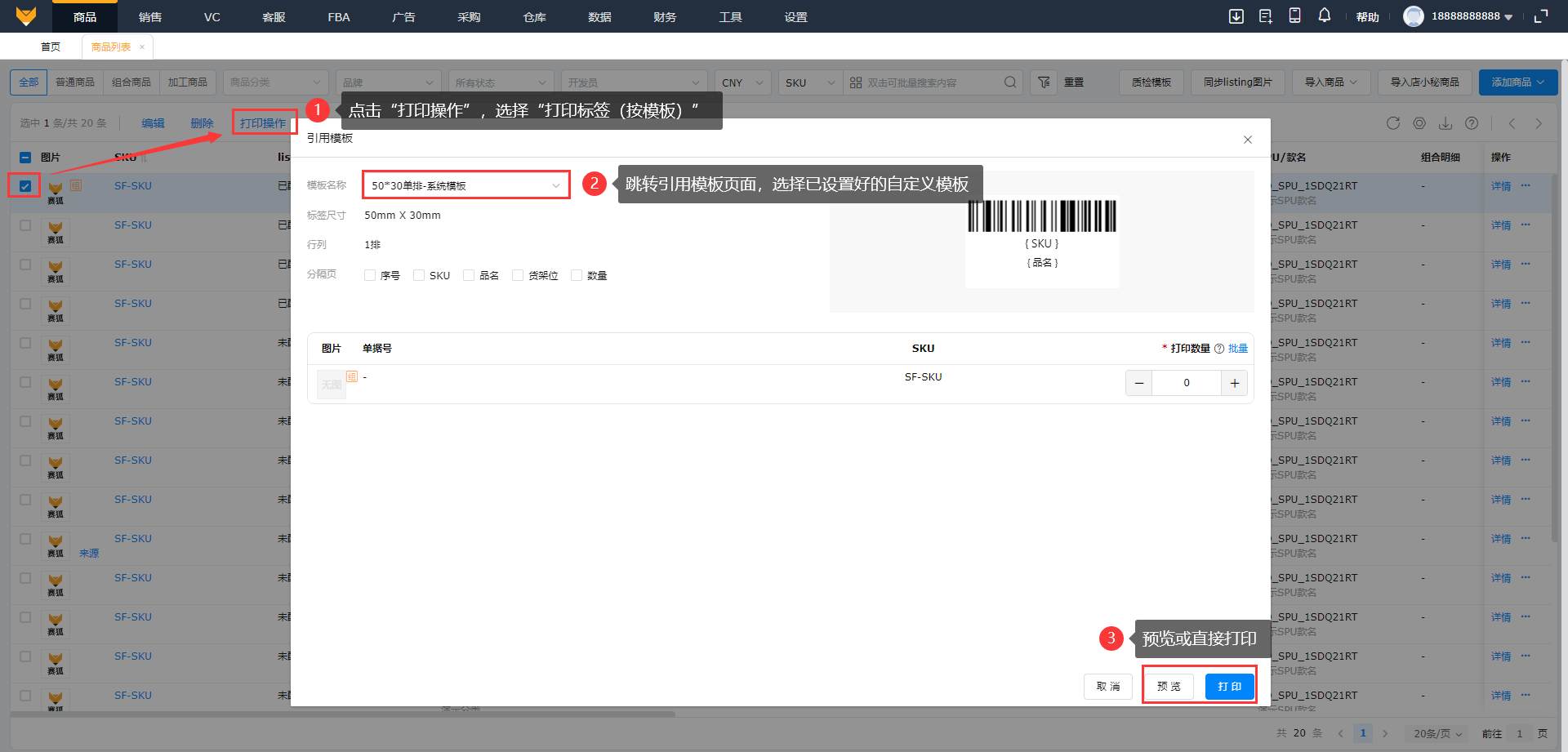
Task: Open the 商品分类 dropdown
Action: click(275, 82)
